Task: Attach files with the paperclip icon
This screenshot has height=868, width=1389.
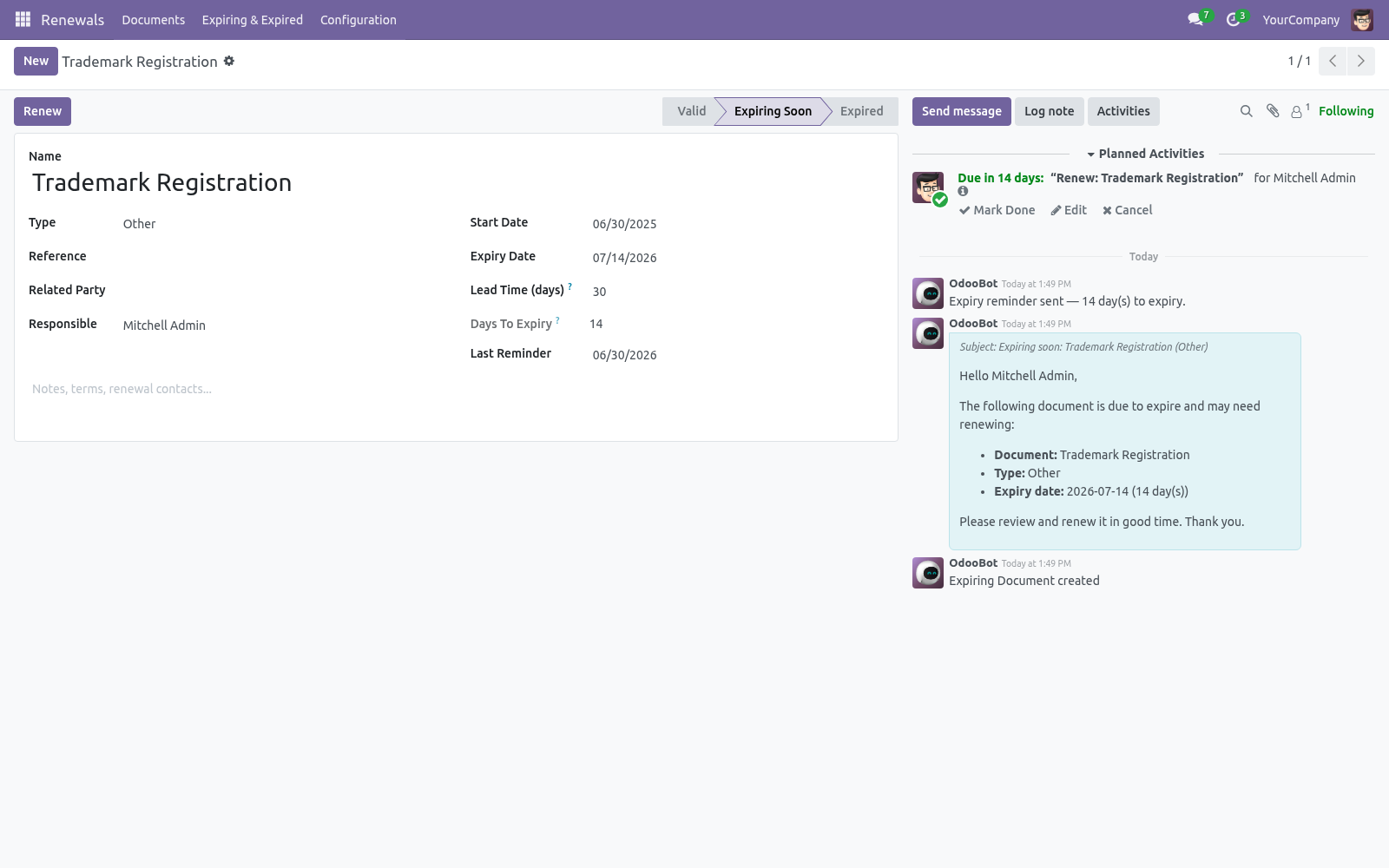Action: pos(1273,111)
